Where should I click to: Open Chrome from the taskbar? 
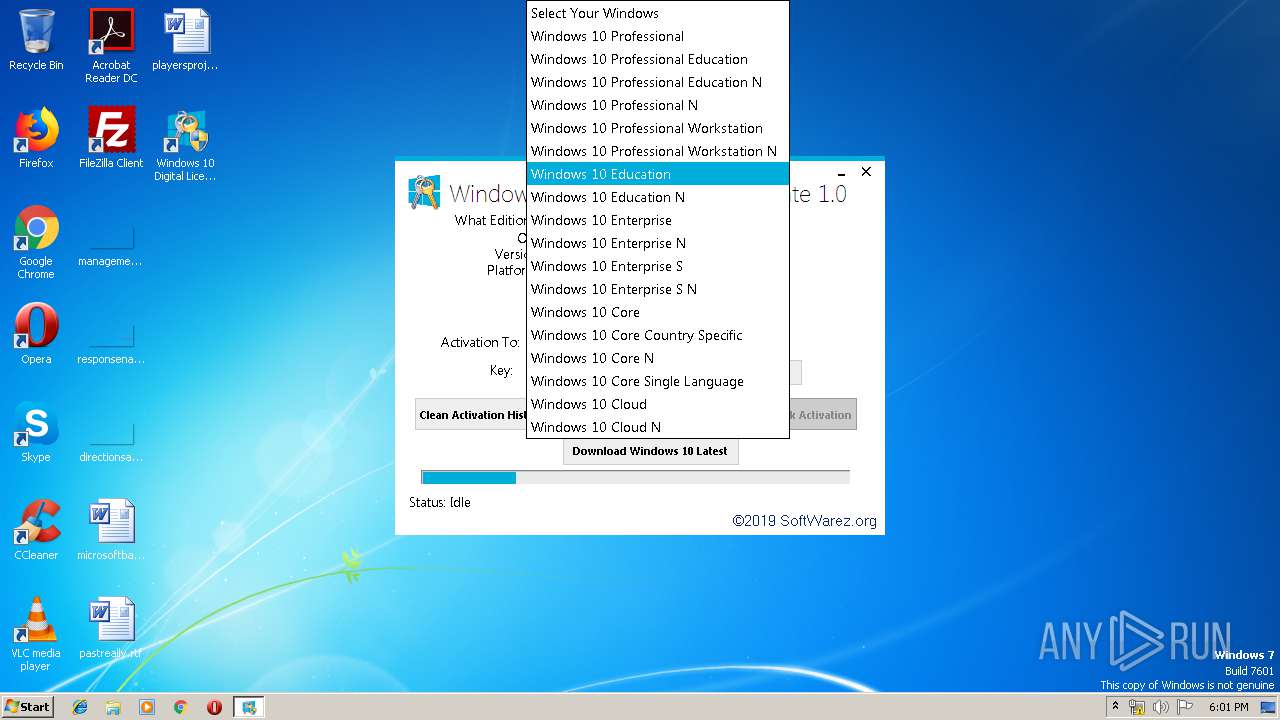click(x=180, y=707)
